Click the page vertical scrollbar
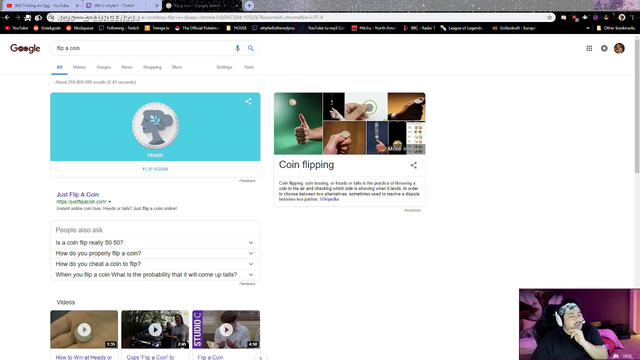640x360 pixels. tap(637, 106)
